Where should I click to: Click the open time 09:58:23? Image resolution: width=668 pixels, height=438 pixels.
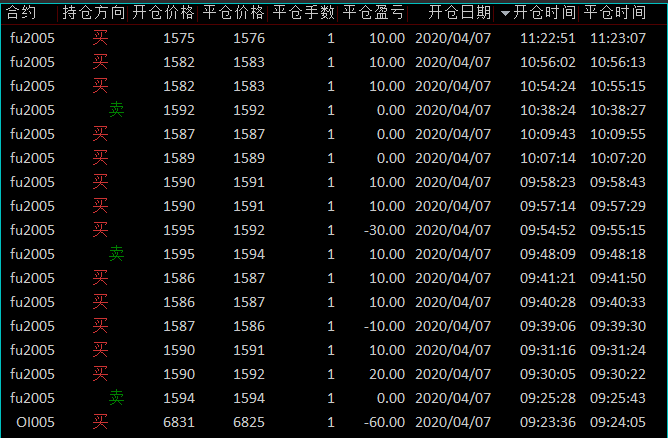(x=547, y=182)
